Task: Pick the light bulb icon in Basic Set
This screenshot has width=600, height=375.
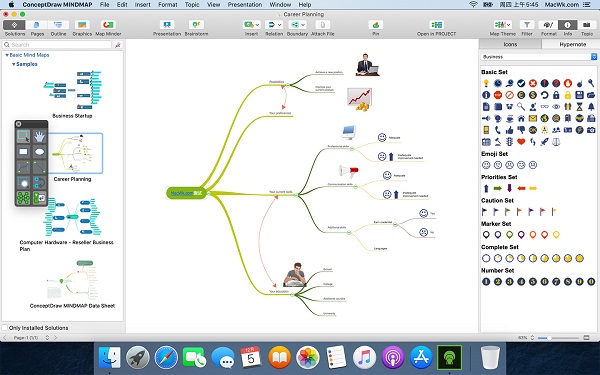Action: coord(486,83)
